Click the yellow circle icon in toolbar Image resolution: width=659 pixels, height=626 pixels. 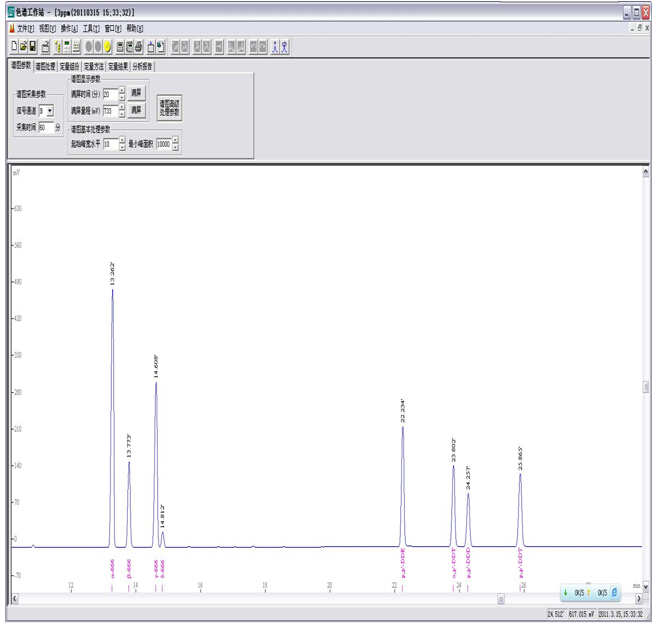point(107,47)
